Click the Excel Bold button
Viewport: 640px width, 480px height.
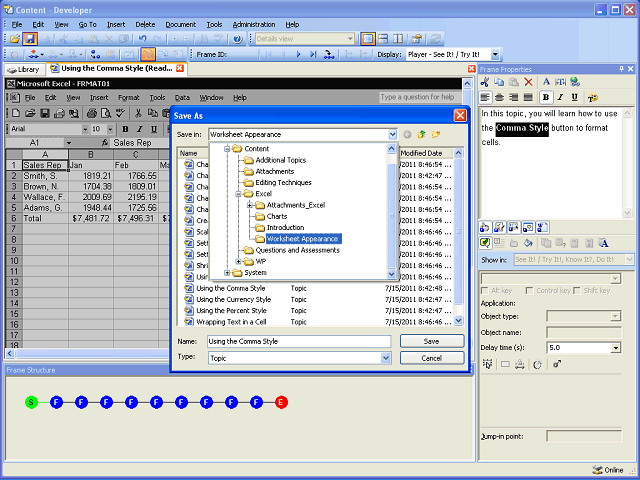click(125, 129)
